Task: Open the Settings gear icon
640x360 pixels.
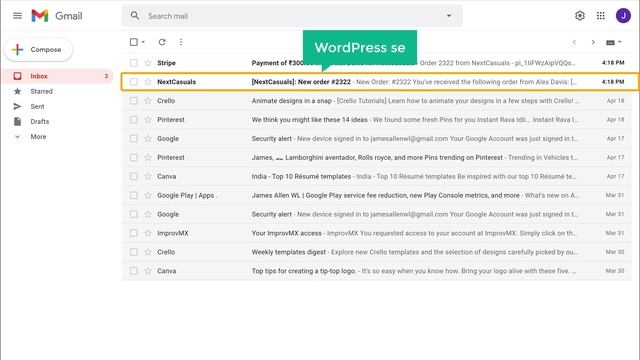Action: pyautogui.click(x=580, y=16)
